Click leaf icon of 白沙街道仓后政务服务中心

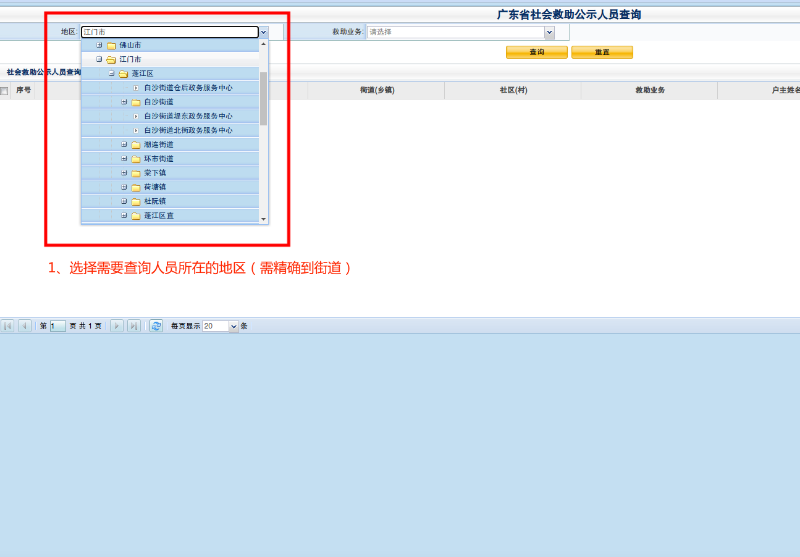click(136, 88)
